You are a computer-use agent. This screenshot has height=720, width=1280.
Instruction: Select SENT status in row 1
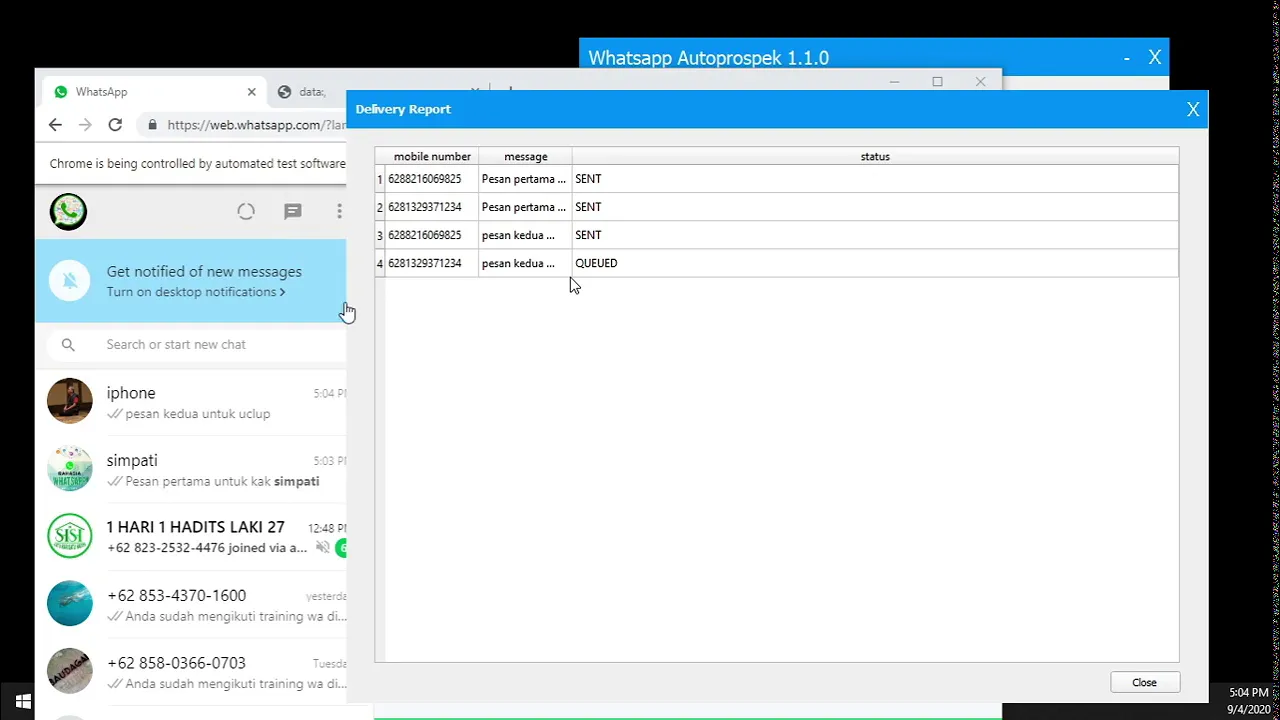click(x=875, y=179)
